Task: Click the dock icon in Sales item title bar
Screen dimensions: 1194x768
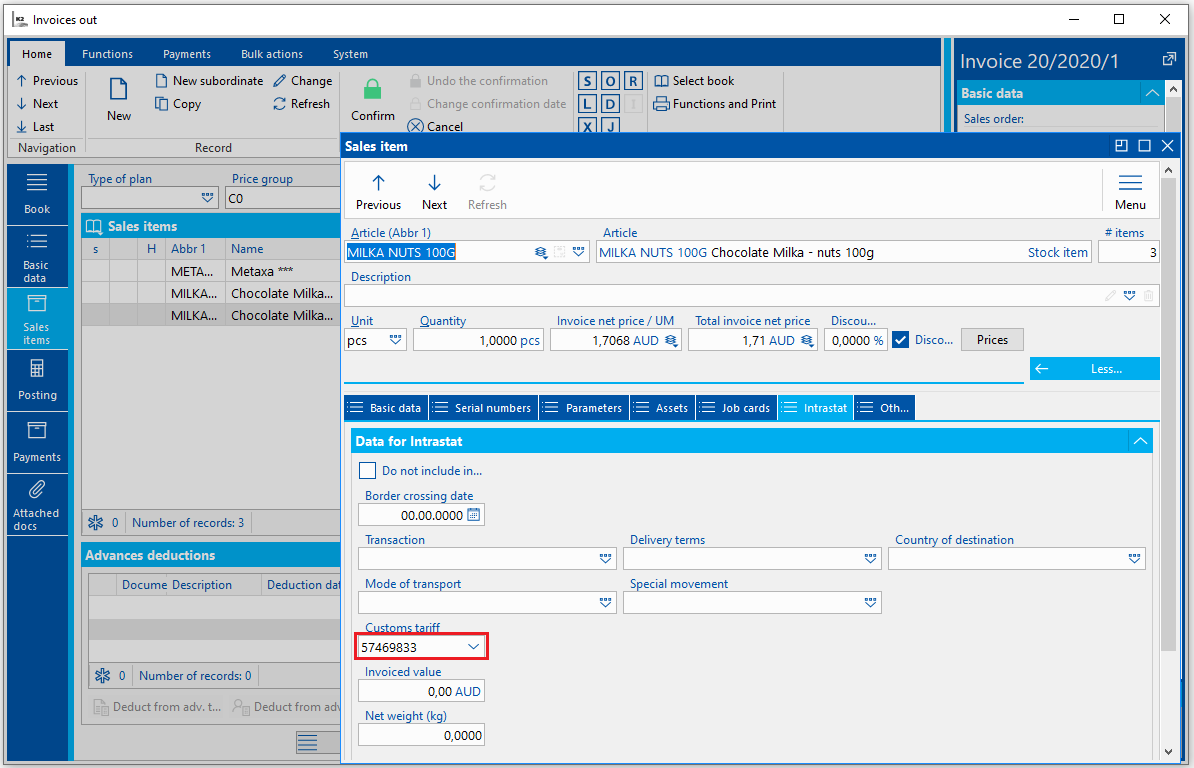Action: pos(1121,145)
